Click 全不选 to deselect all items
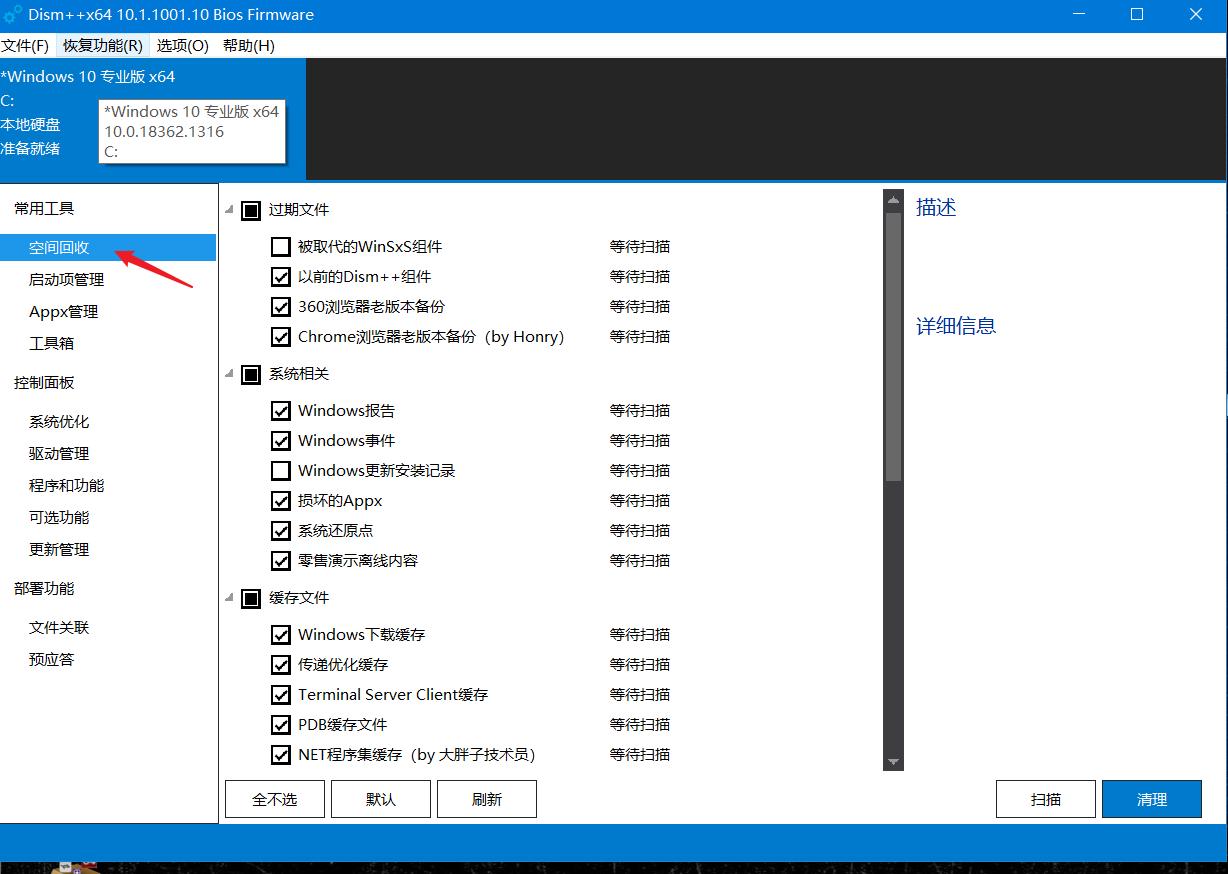This screenshot has width=1228, height=874. click(274, 798)
